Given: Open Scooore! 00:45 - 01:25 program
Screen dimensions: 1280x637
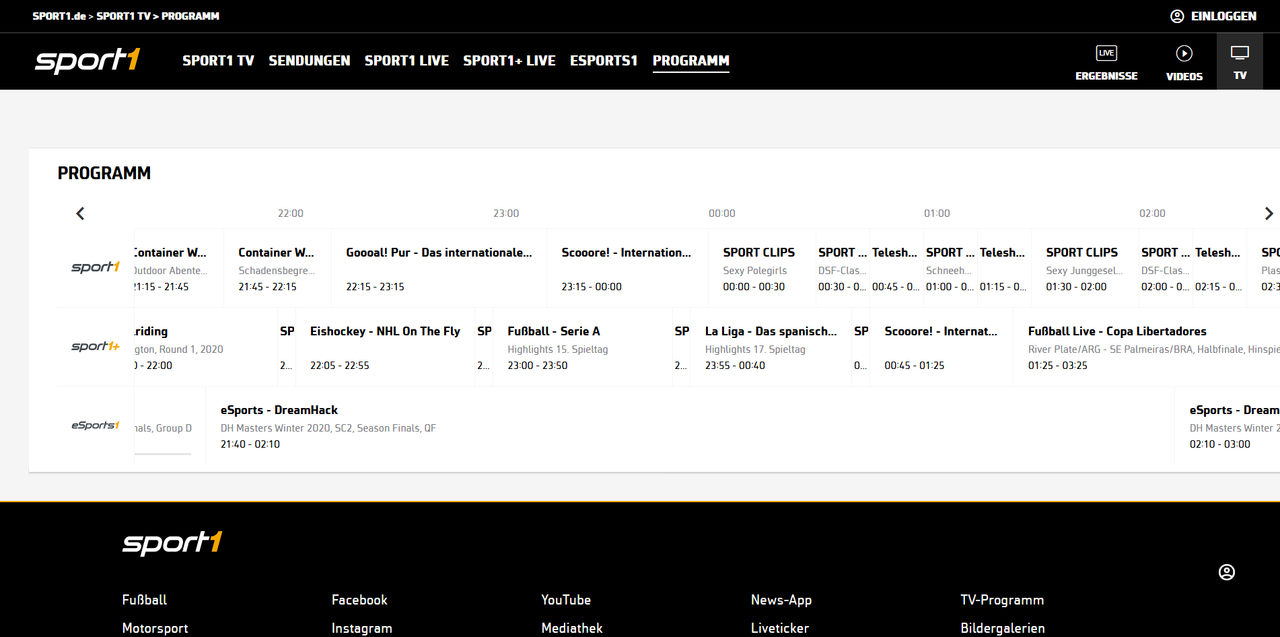Looking at the screenshot, I should pyautogui.click(x=941, y=347).
